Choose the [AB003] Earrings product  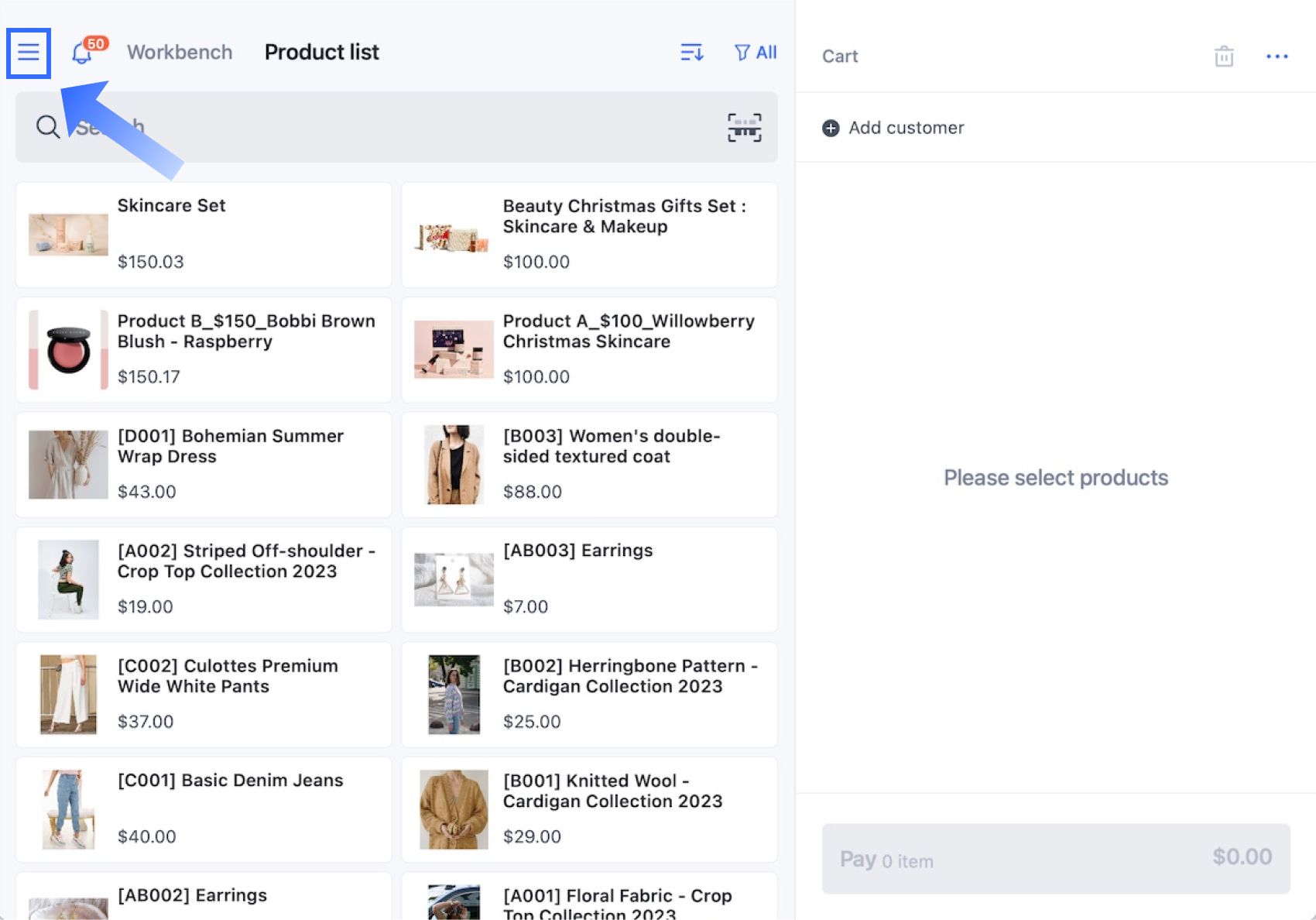[589, 579]
